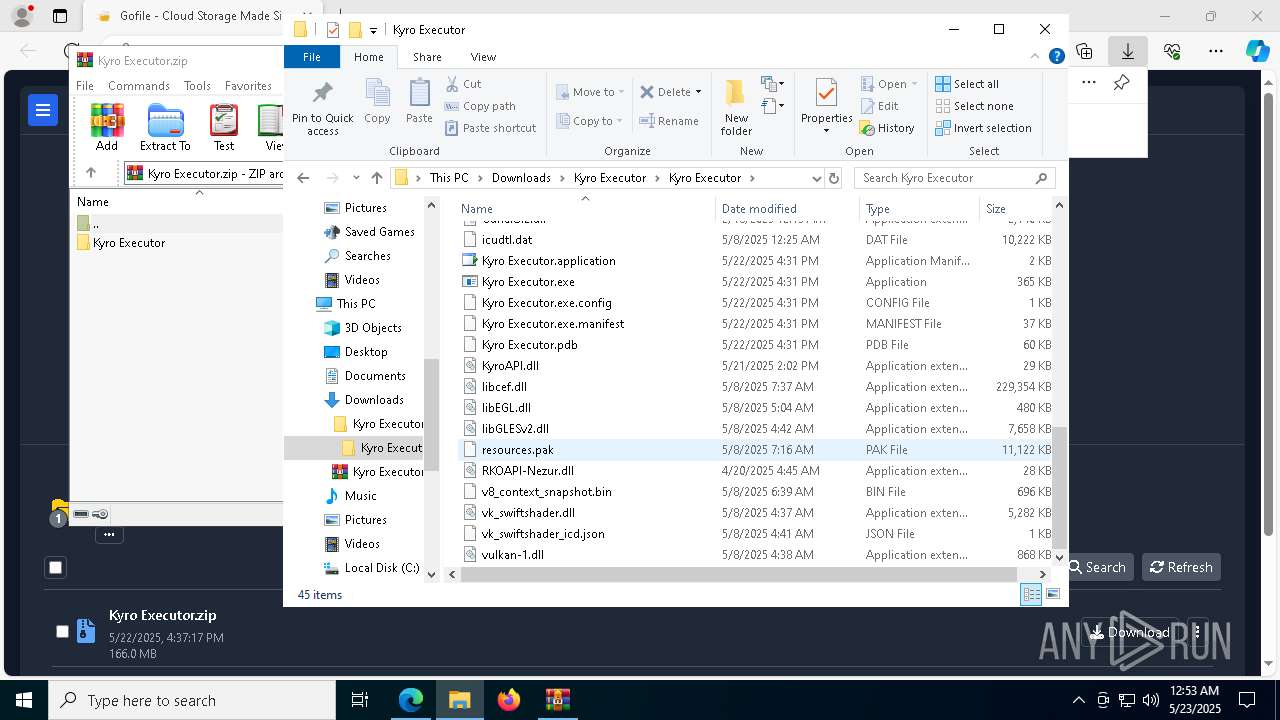This screenshot has height=720, width=1280.
Task: Open the Commands menu in WinRAR
Action: (139, 86)
